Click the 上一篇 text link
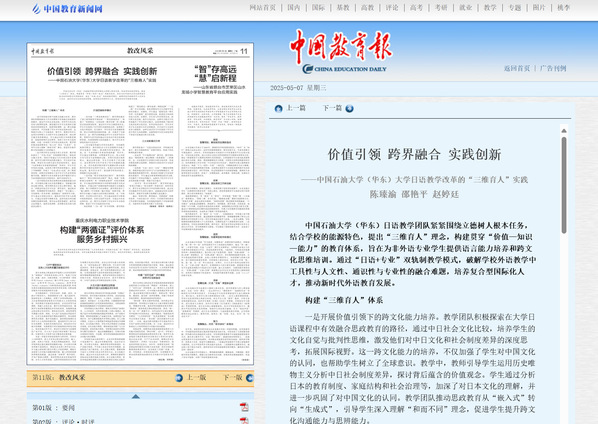Image resolution: width=598 pixels, height=424 pixels. click(296, 108)
